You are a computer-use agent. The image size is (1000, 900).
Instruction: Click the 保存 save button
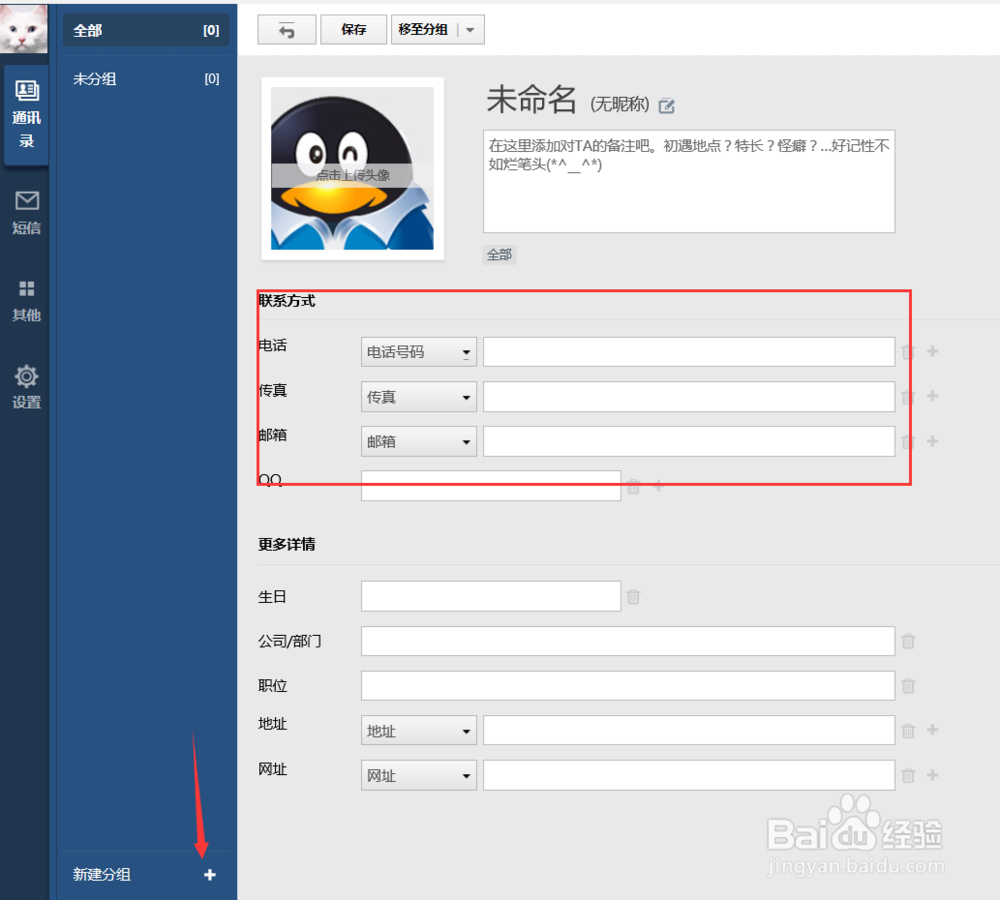click(x=353, y=29)
